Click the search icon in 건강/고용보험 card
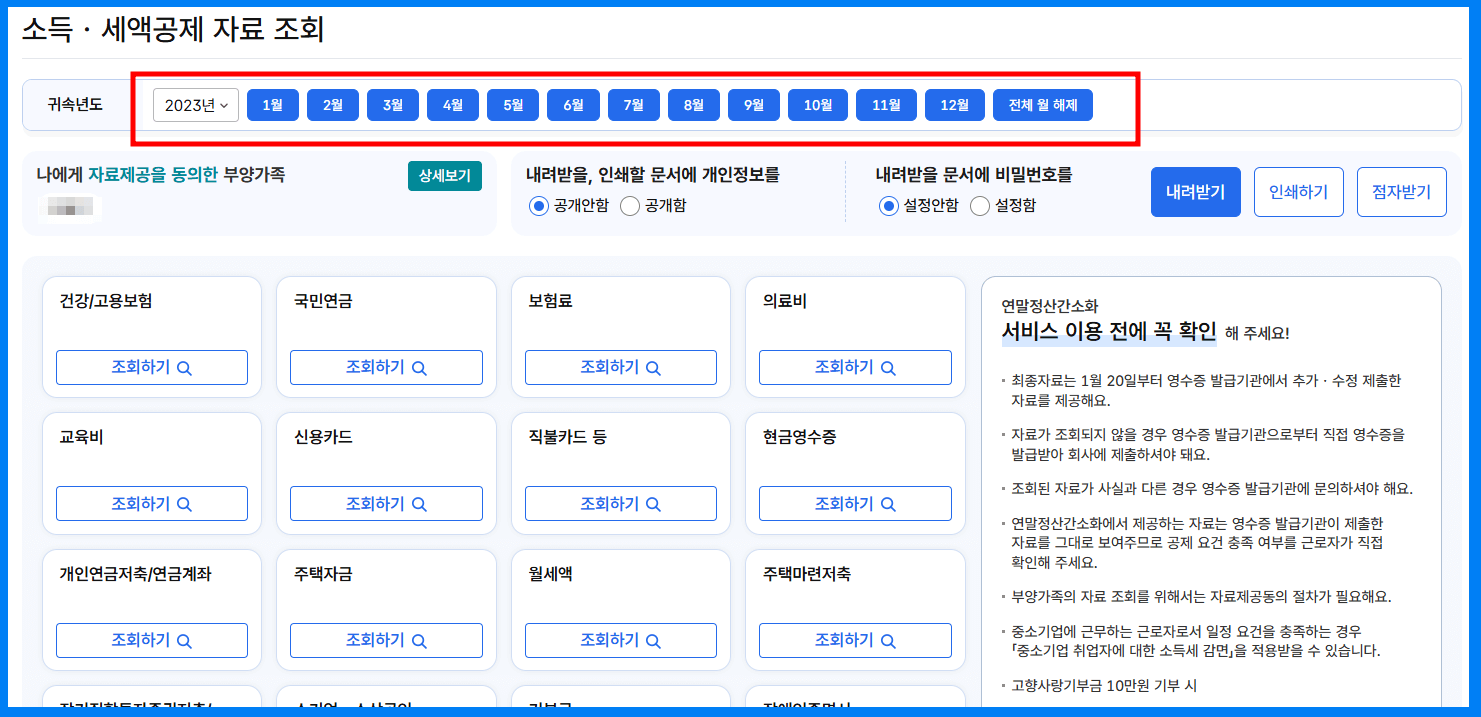This screenshot has height=717, width=1481. [x=184, y=367]
